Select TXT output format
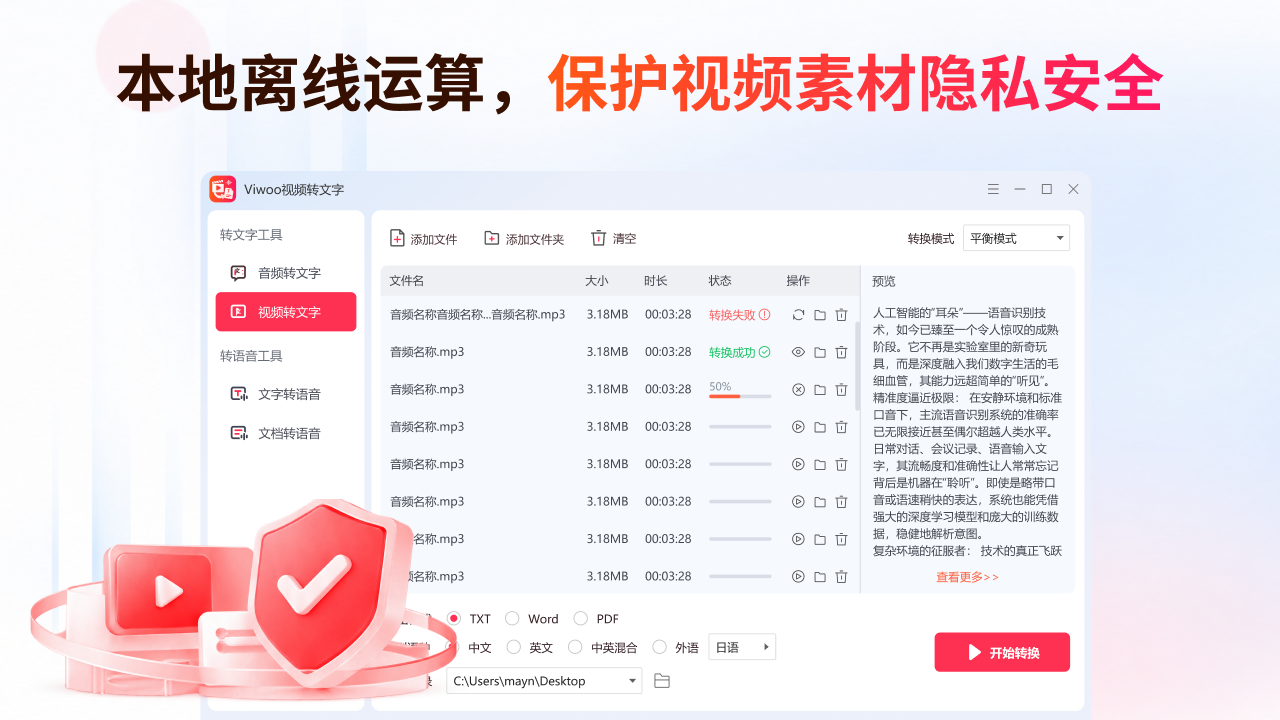1280x720 pixels. [454, 619]
